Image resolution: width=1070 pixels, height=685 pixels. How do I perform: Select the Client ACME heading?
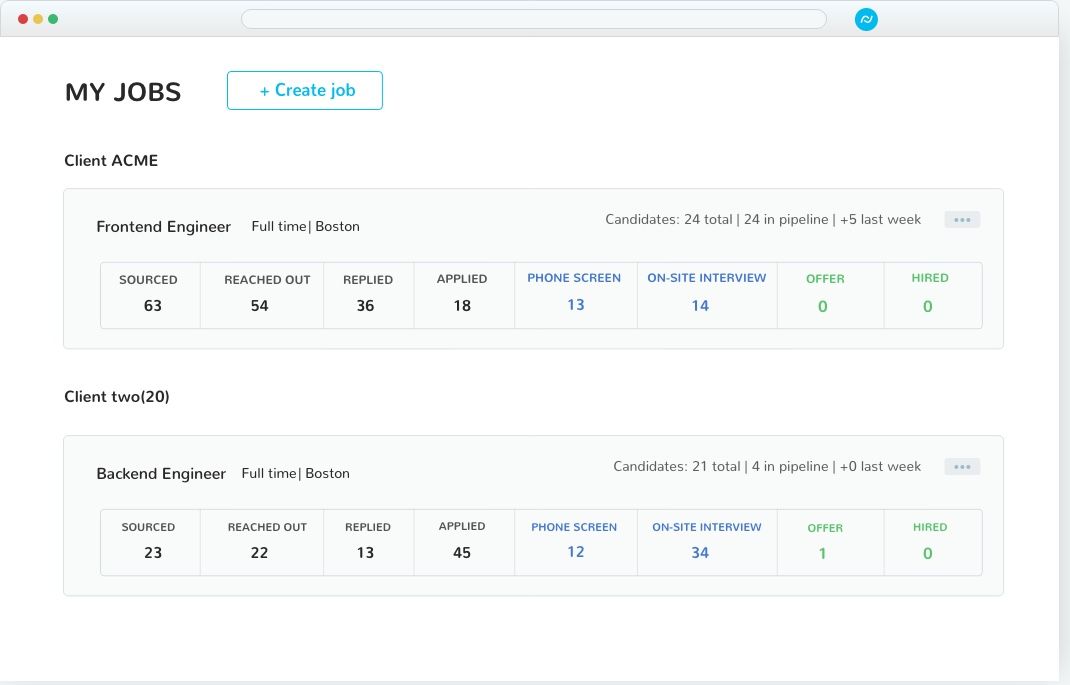click(111, 160)
